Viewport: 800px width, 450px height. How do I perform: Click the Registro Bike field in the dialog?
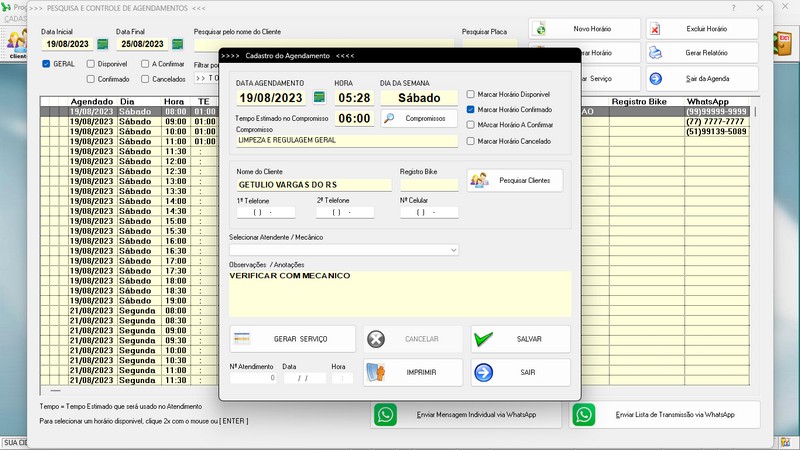[429, 185]
